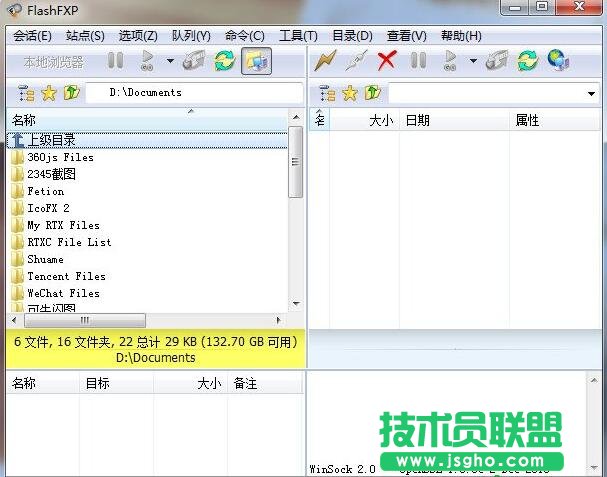Viewport: 607px width, 477px height.
Task: Click the log pane scroll up arrow
Action: [593, 380]
